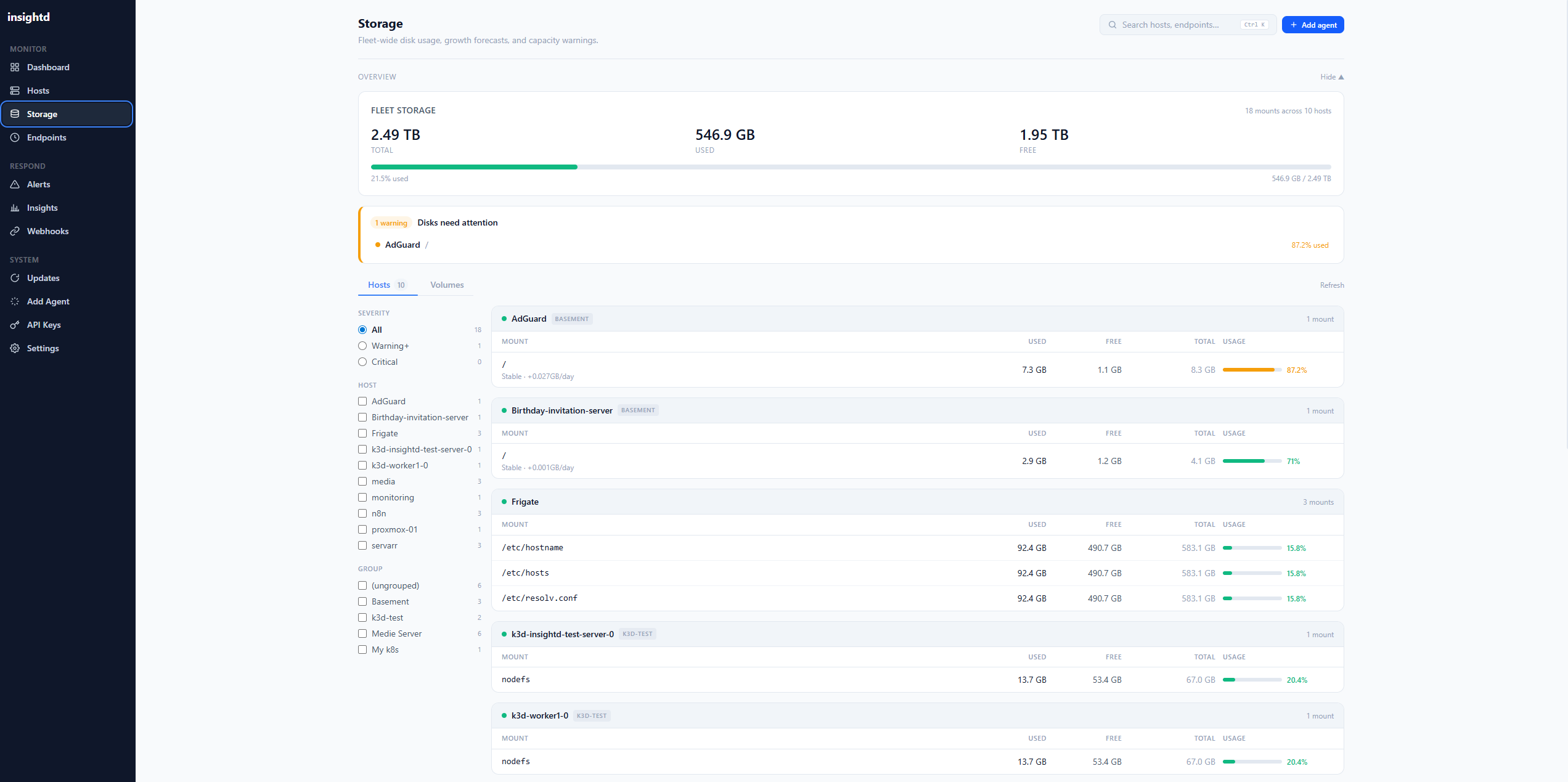Click the Refresh link

click(1332, 285)
